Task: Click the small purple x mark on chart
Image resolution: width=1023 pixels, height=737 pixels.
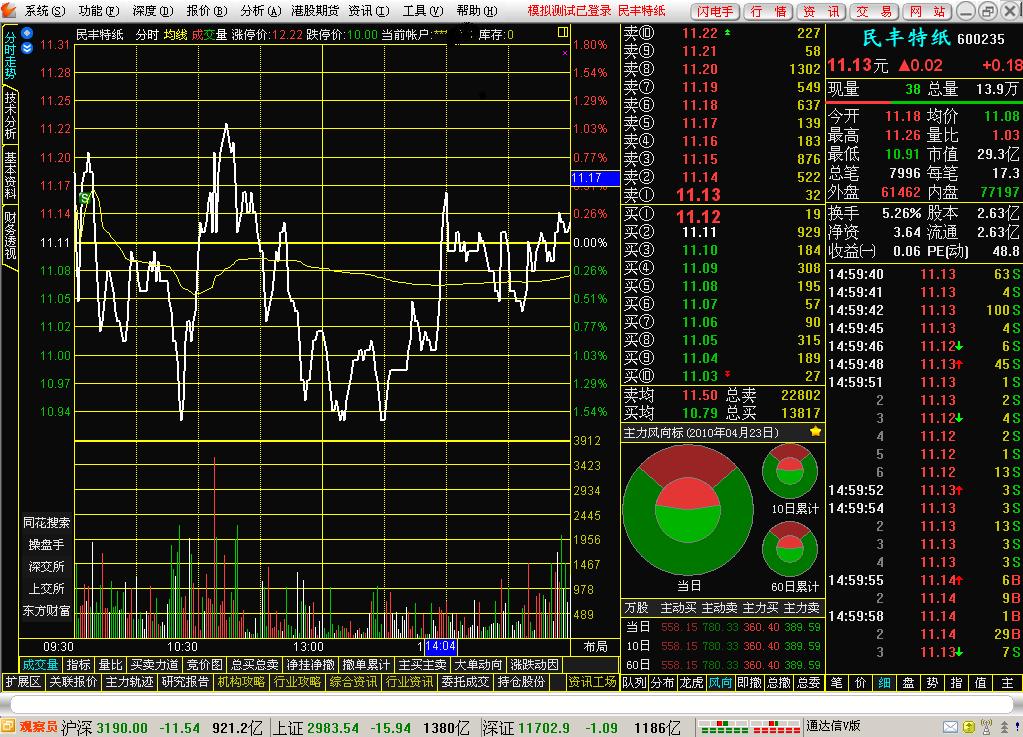Action: pos(564,53)
